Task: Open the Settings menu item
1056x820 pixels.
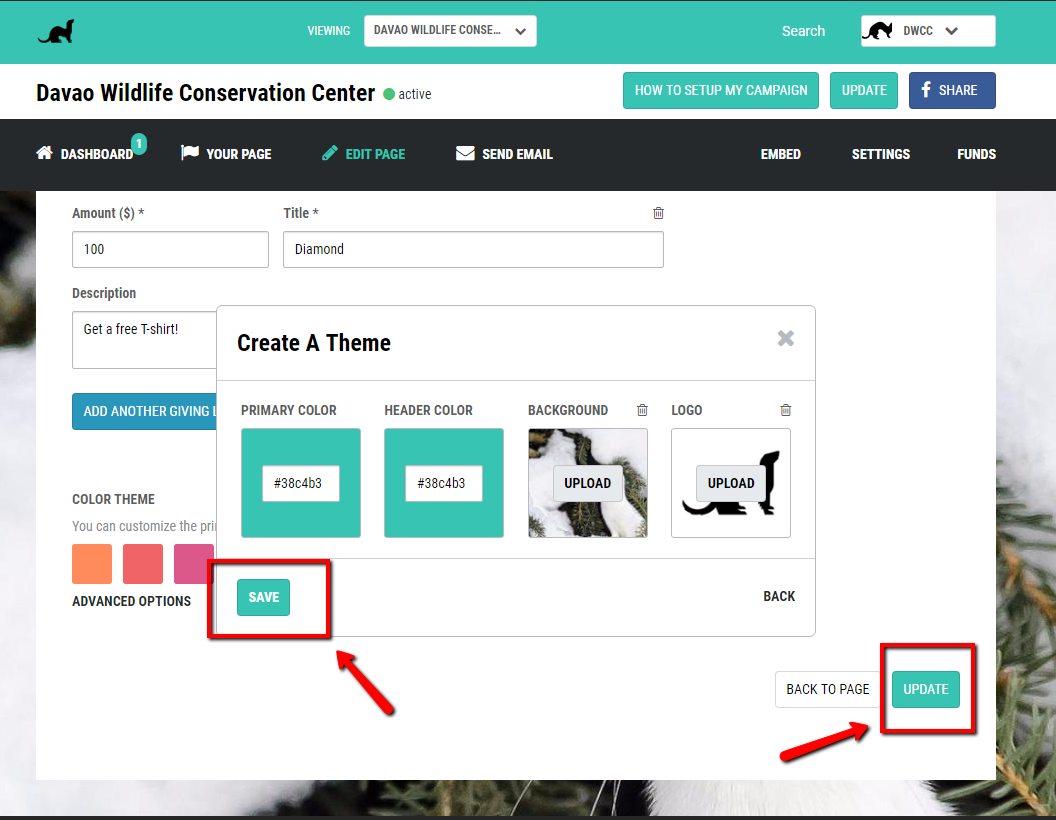Action: (x=880, y=154)
